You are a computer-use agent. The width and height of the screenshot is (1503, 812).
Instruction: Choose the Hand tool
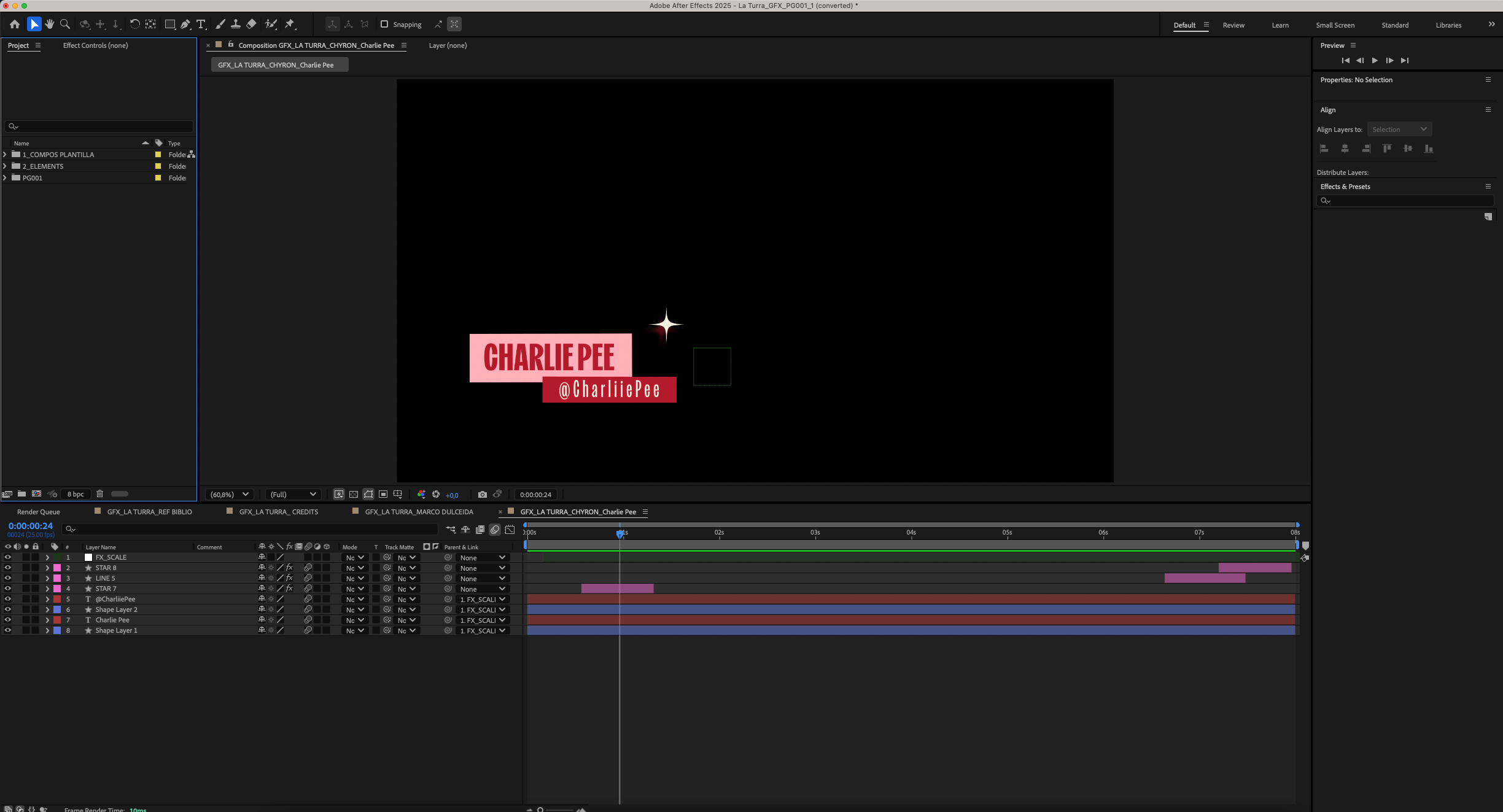pyautogui.click(x=50, y=25)
